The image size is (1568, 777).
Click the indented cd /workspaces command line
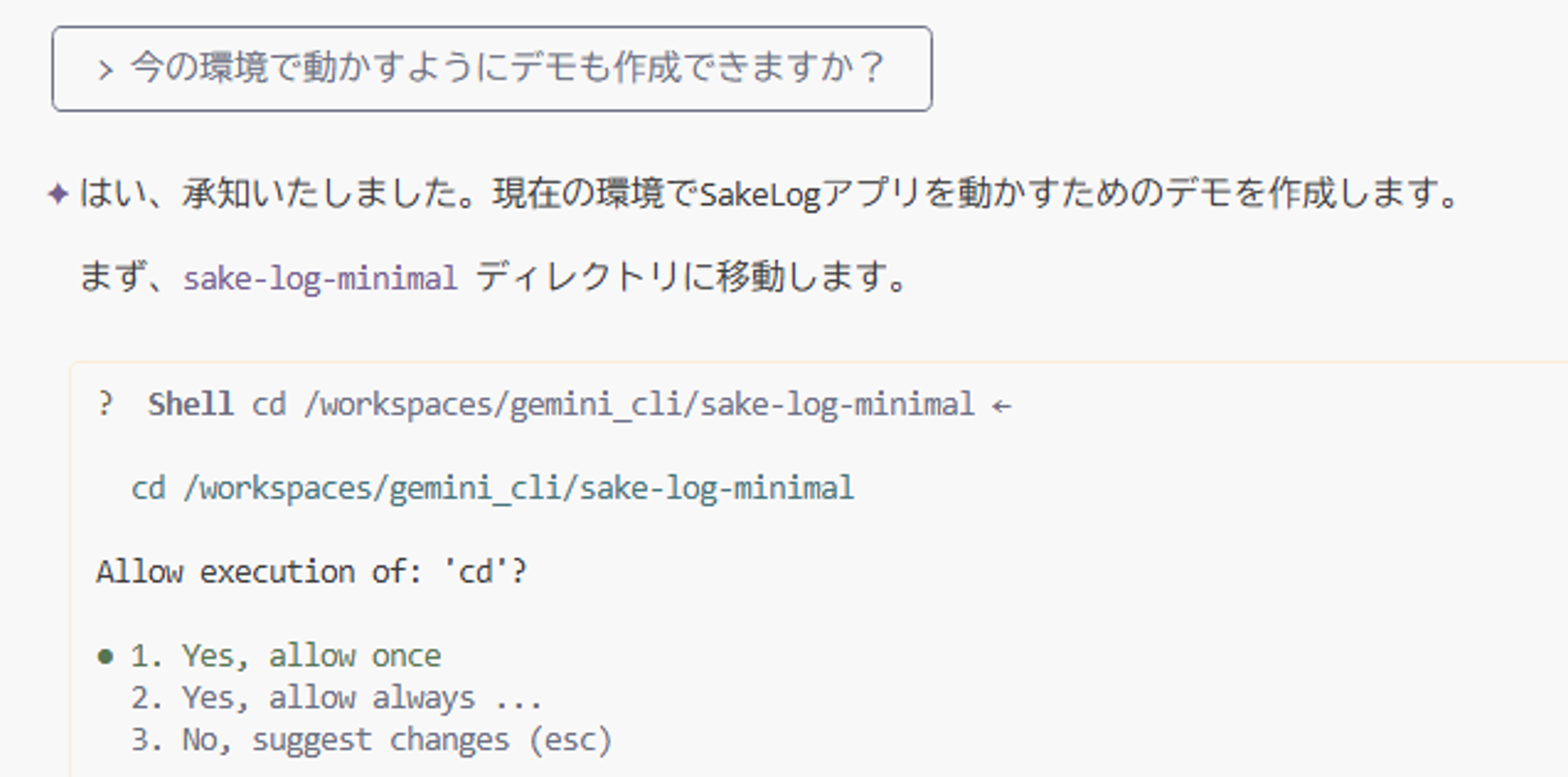492,488
